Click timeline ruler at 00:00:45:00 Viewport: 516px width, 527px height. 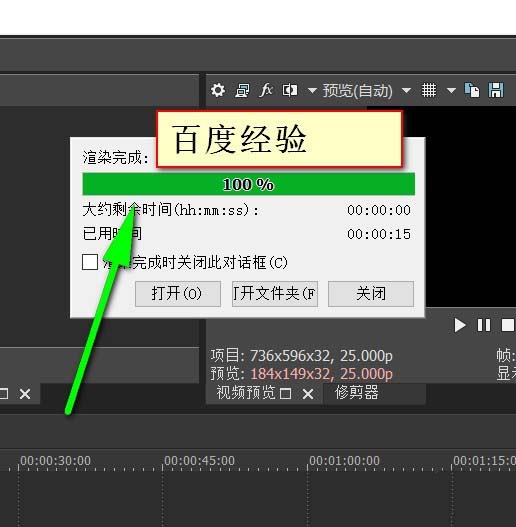pos(199,460)
